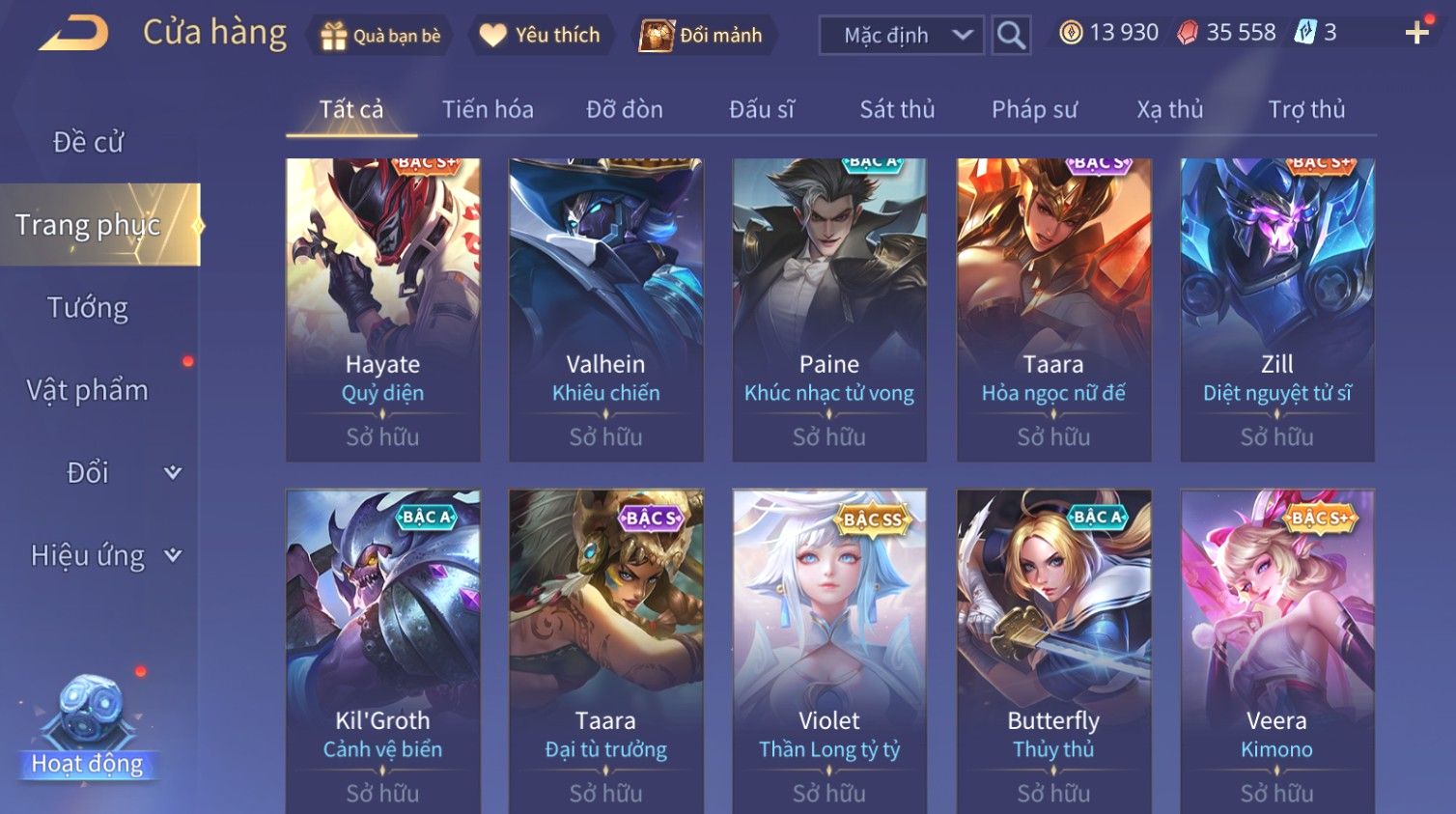Open Zill Diệt nguyệt tử sĩ card
Screen dimensions: 1456x814
pos(1277,310)
